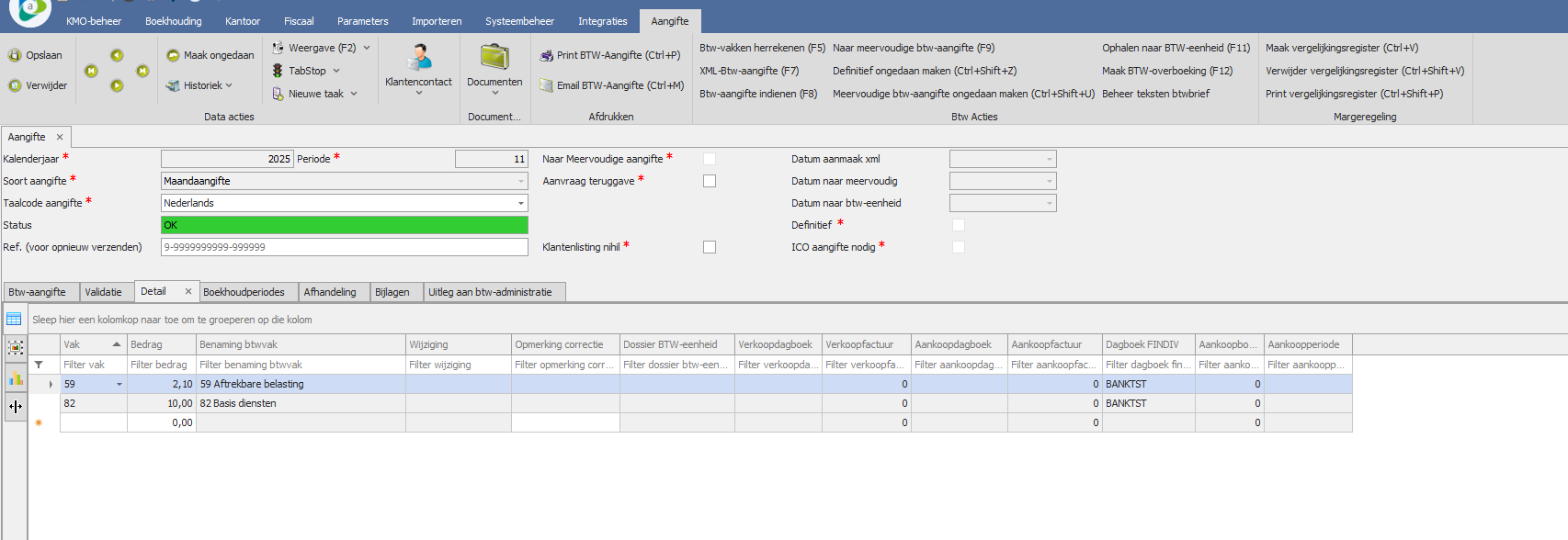Click the column best-fit arrows icon
The height and width of the screenshot is (540, 1568).
click(16, 406)
